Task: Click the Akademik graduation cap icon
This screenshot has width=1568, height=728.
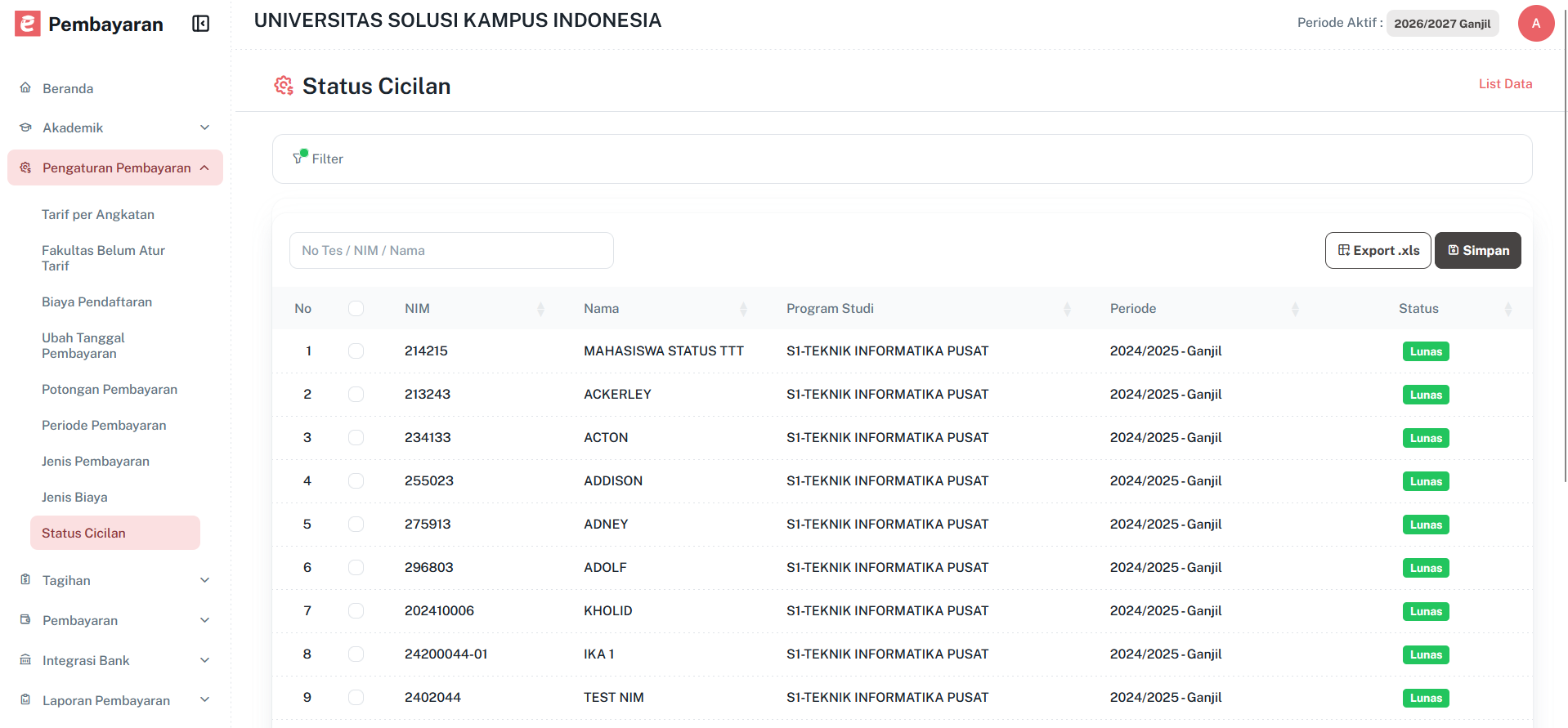Action: 25,127
